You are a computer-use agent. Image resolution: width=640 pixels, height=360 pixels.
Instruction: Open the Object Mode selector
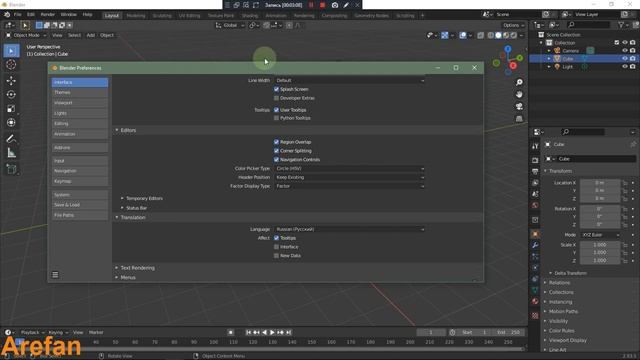(26, 36)
